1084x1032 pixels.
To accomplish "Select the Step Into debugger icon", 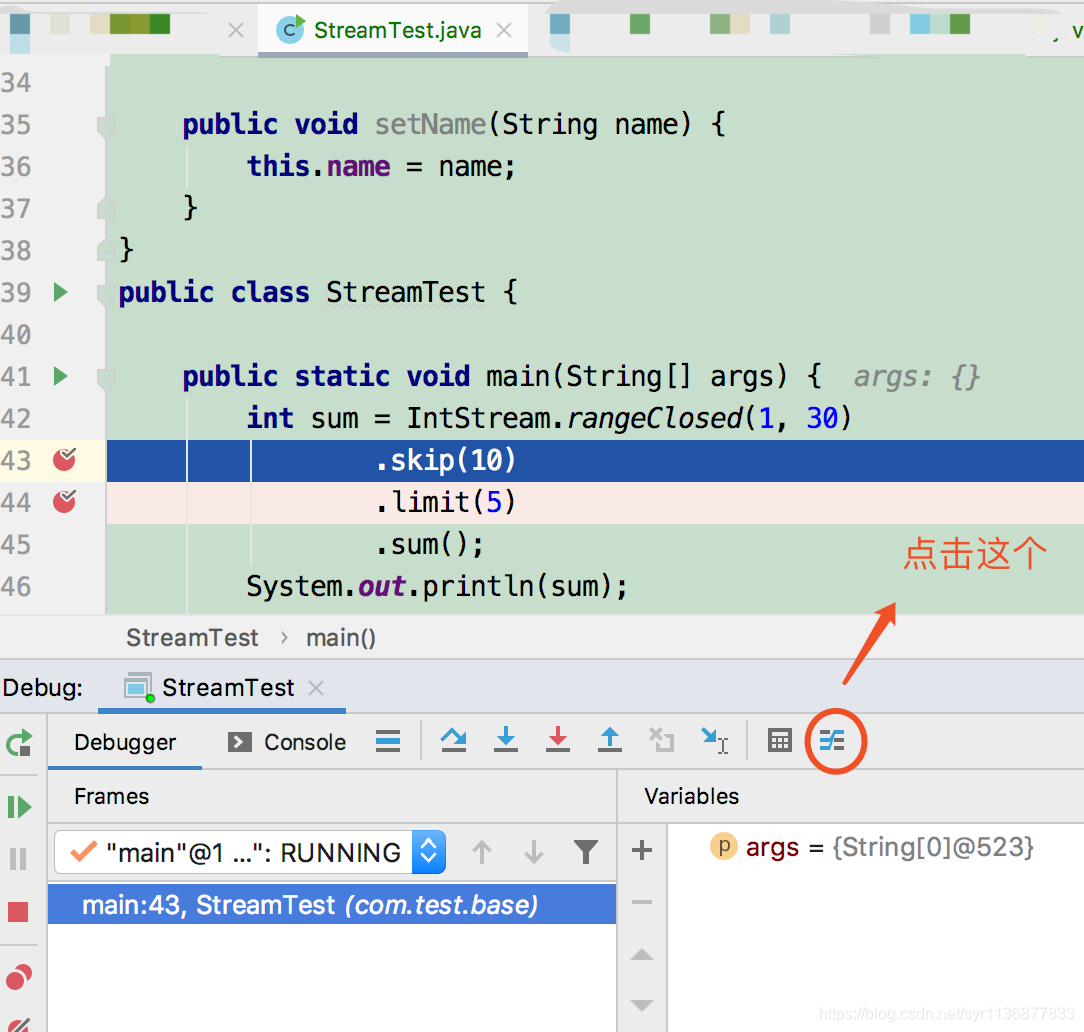I will pos(506,740).
